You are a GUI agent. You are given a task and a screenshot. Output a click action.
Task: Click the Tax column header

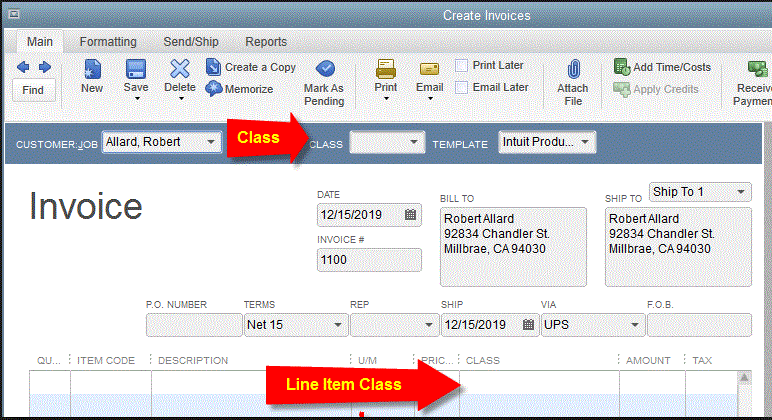[702, 360]
